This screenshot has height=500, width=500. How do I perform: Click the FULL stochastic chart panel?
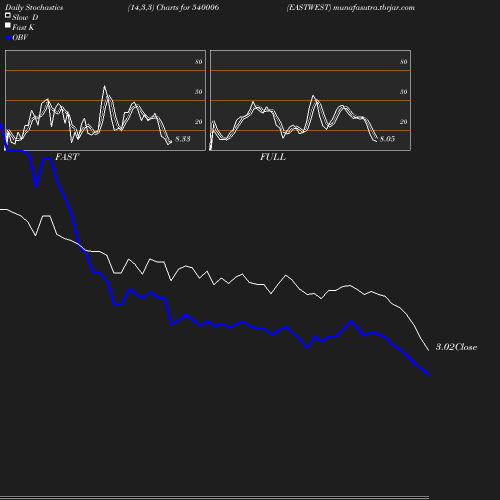(x=310, y=100)
